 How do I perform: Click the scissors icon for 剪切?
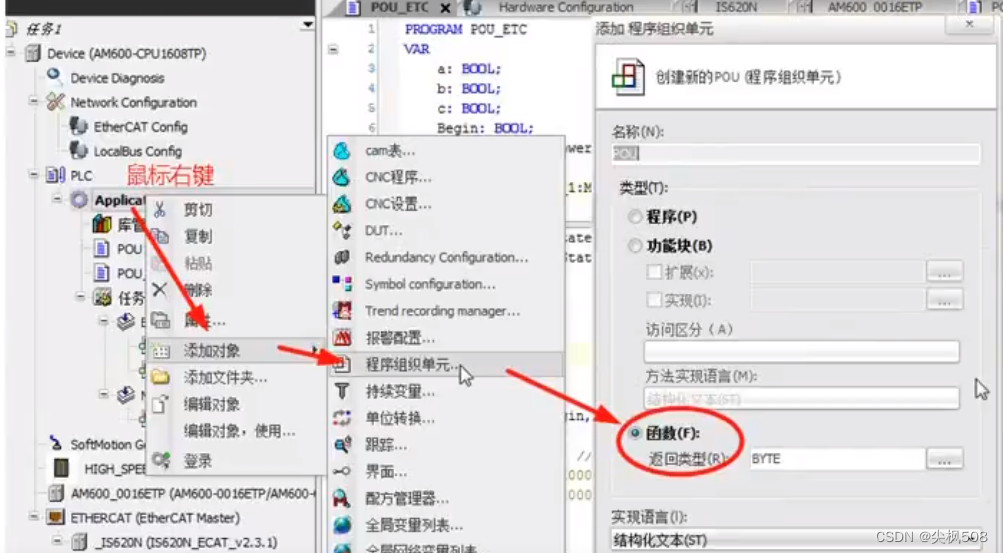160,210
